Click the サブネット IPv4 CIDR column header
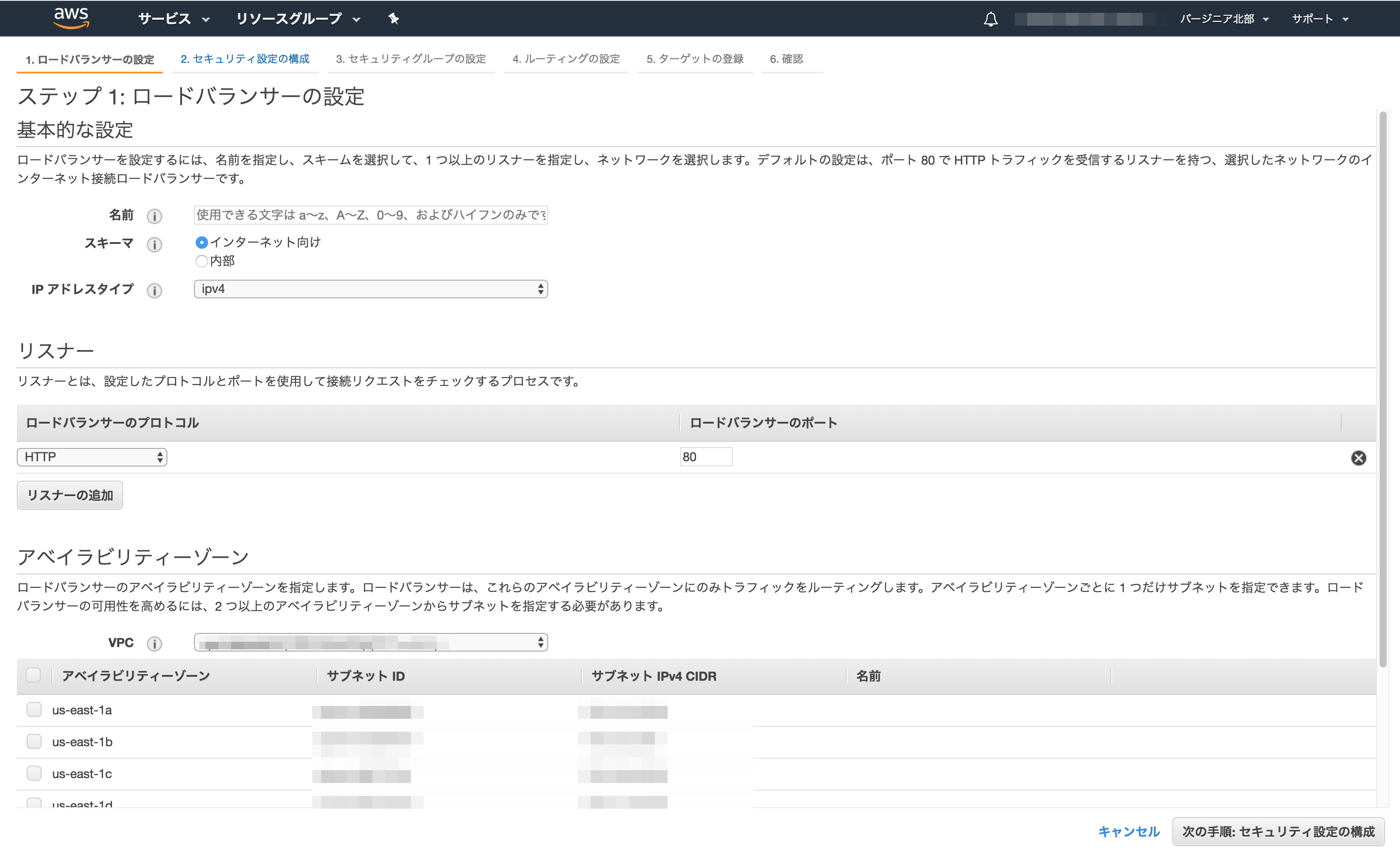This screenshot has width=1400, height=856. 654,676
